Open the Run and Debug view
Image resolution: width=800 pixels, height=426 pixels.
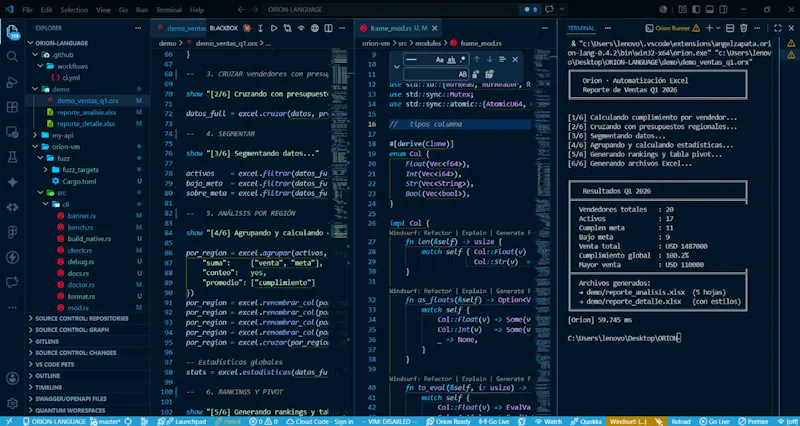12,82
